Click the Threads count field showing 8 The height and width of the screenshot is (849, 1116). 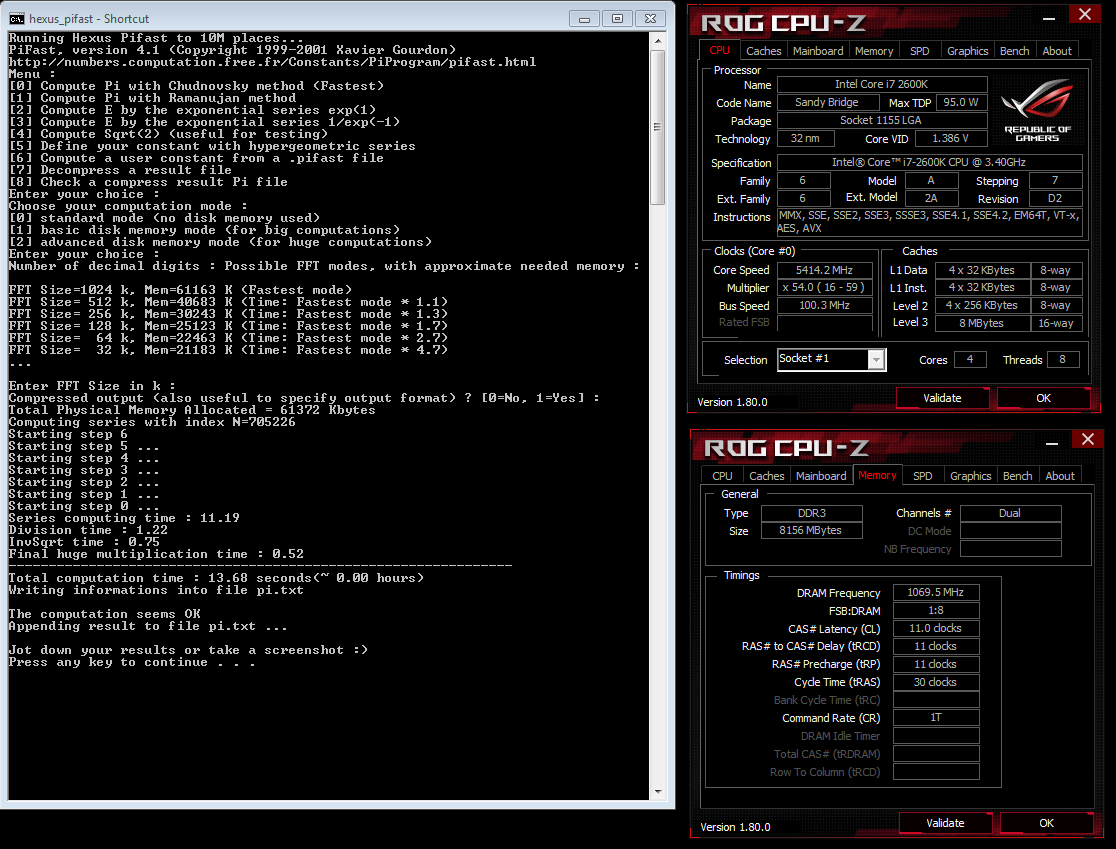(1063, 359)
